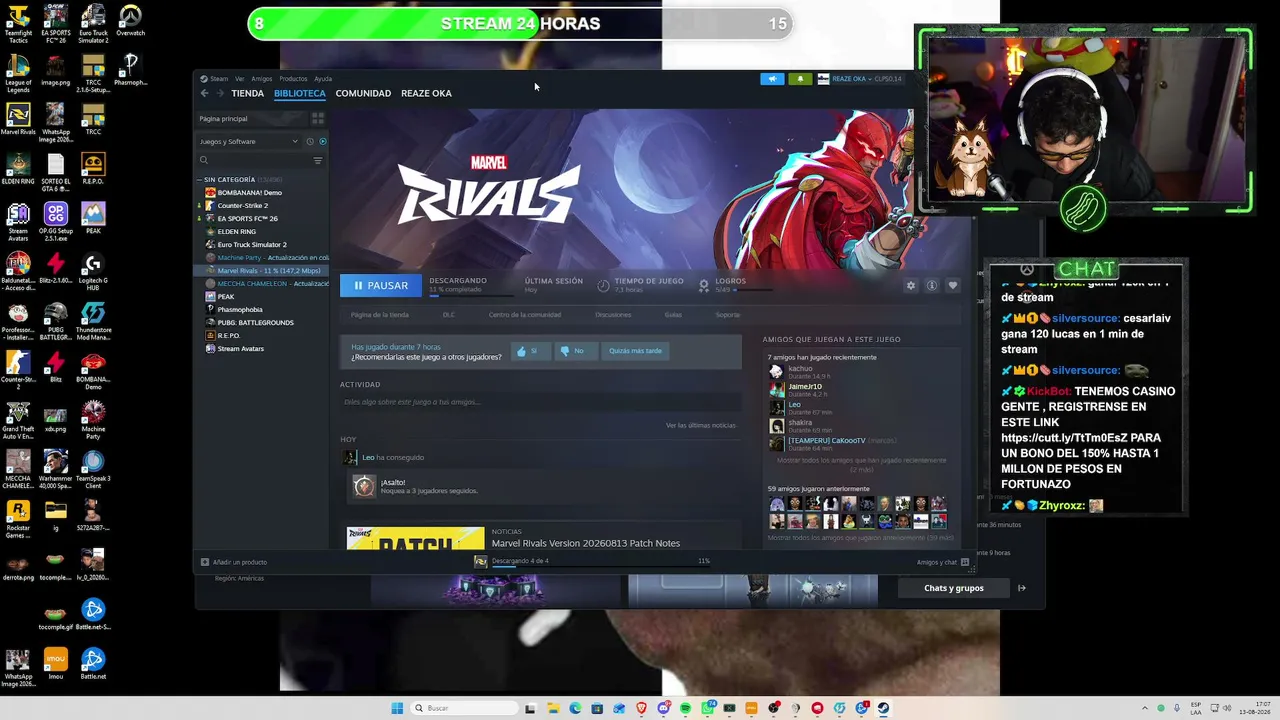Toggle the ready-to-play filter icon

tap(322, 141)
